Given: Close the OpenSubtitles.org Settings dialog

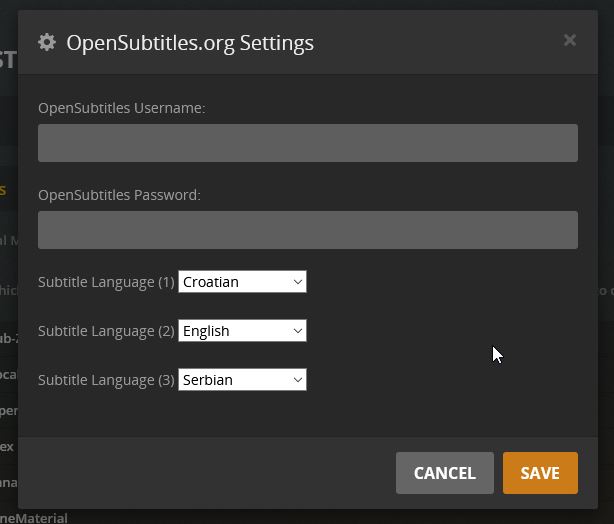Looking at the screenshot, I should (570, 40).
